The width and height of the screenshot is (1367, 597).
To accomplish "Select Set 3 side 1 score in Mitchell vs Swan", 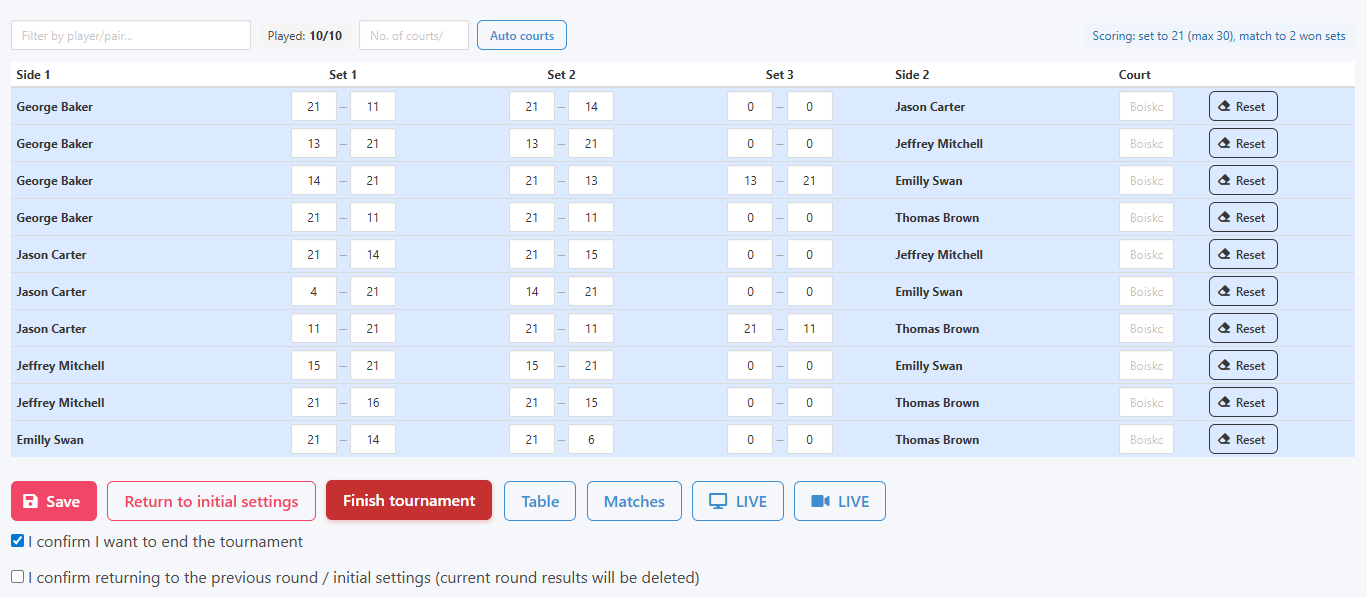I will [750, 366].
